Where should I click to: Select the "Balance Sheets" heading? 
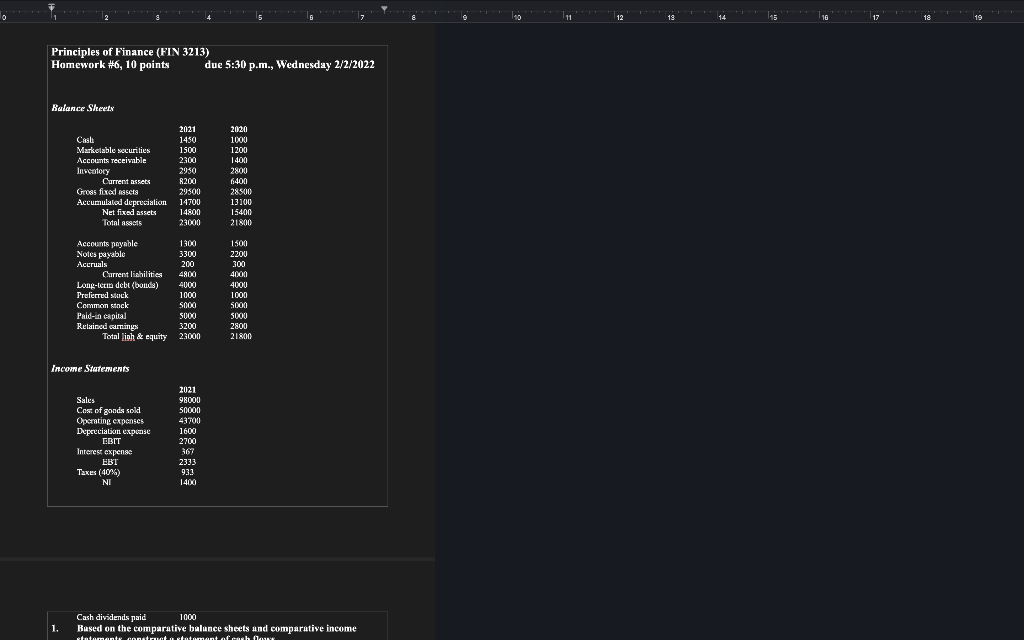tap(82, 107)
